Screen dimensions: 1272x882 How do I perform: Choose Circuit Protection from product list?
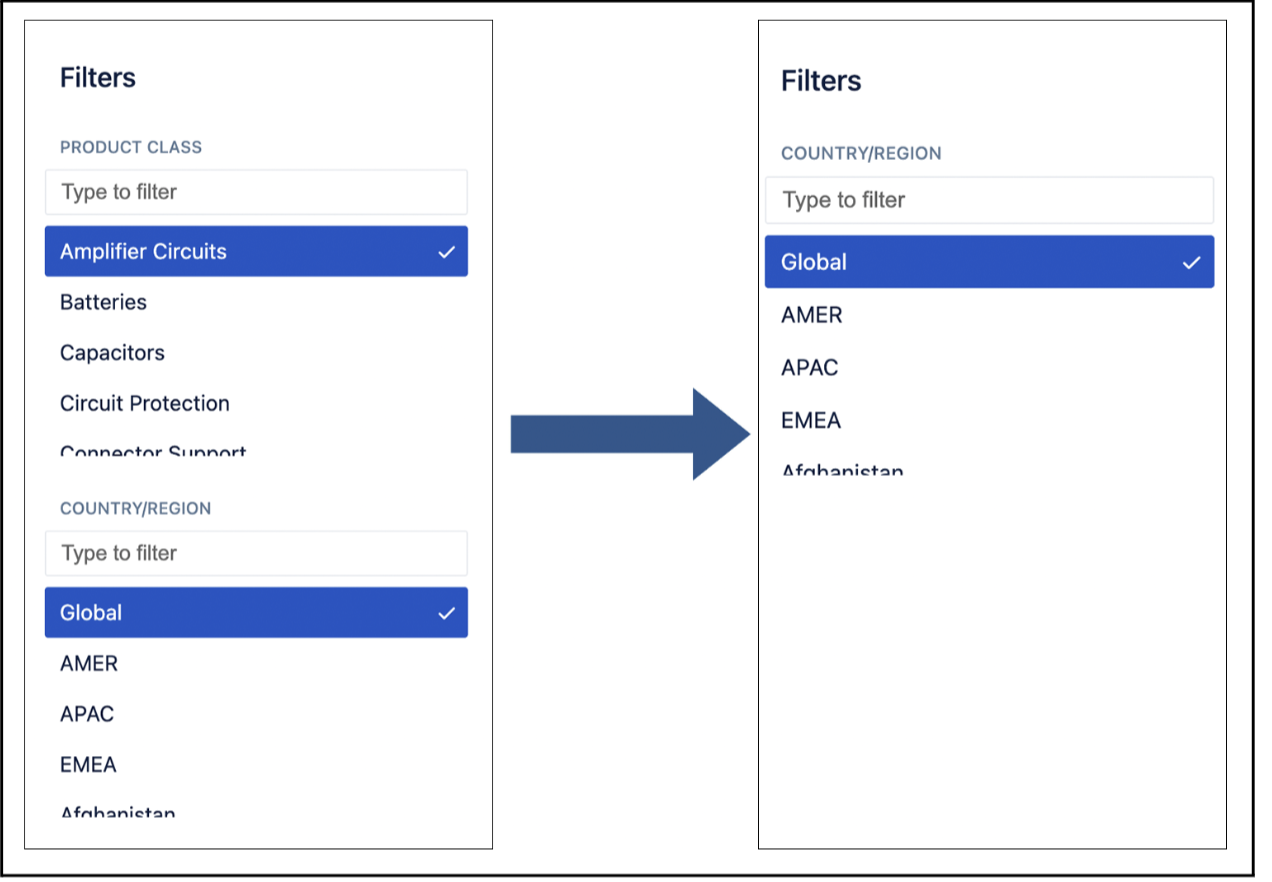pyautogui.click(x=145, y=404)
